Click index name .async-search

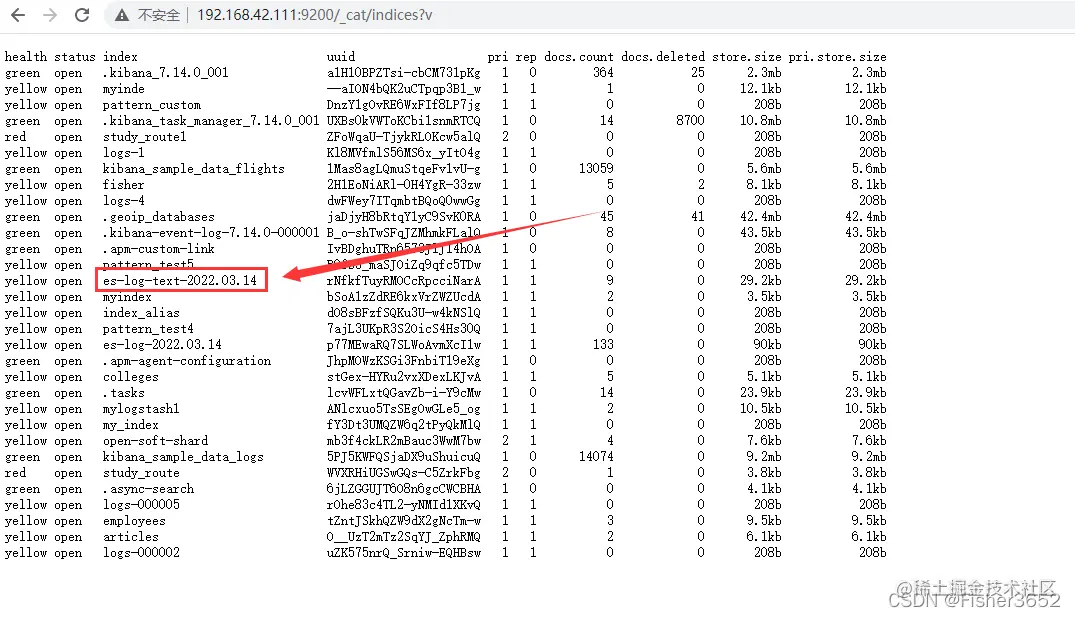pyautogui.click(x=148, y=489)
